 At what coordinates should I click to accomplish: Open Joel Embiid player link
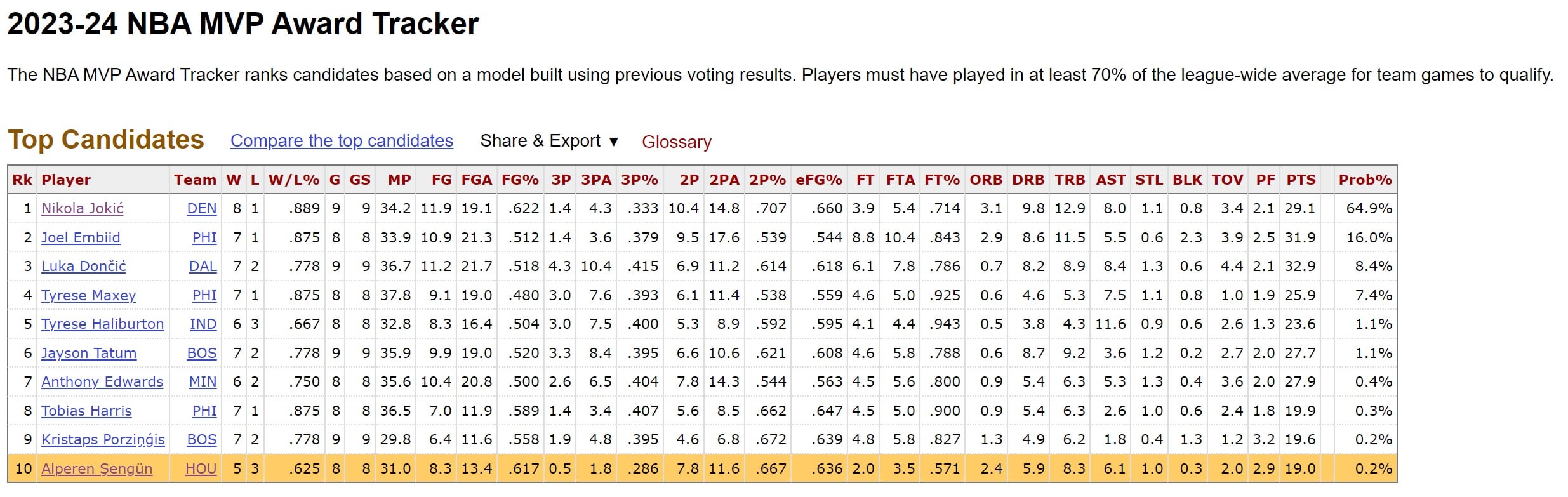pyautogui.click(x=81, y=237)
